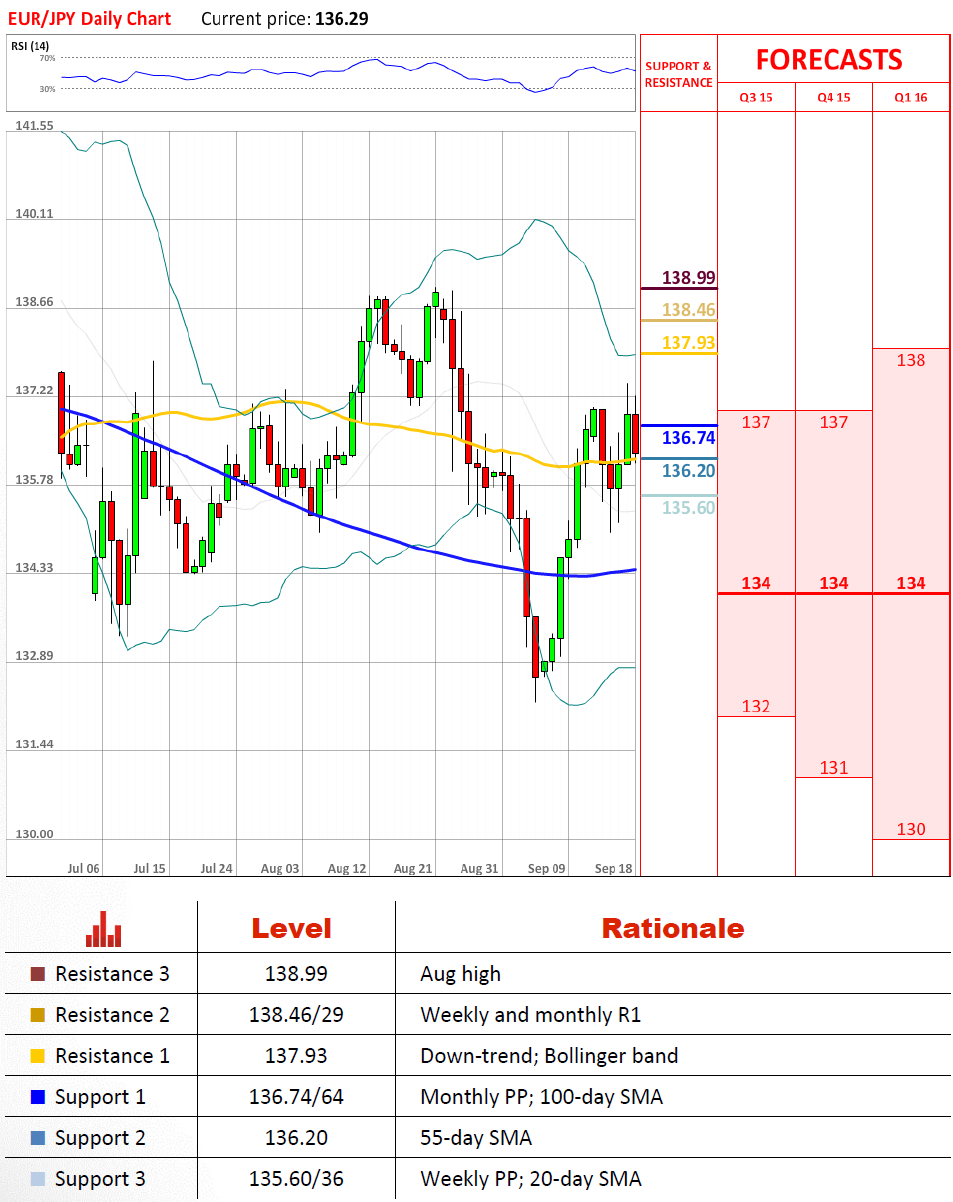
Task: Select the Q1 16 forecast column header
Action: pyautogui.click(x=911, y=98)
